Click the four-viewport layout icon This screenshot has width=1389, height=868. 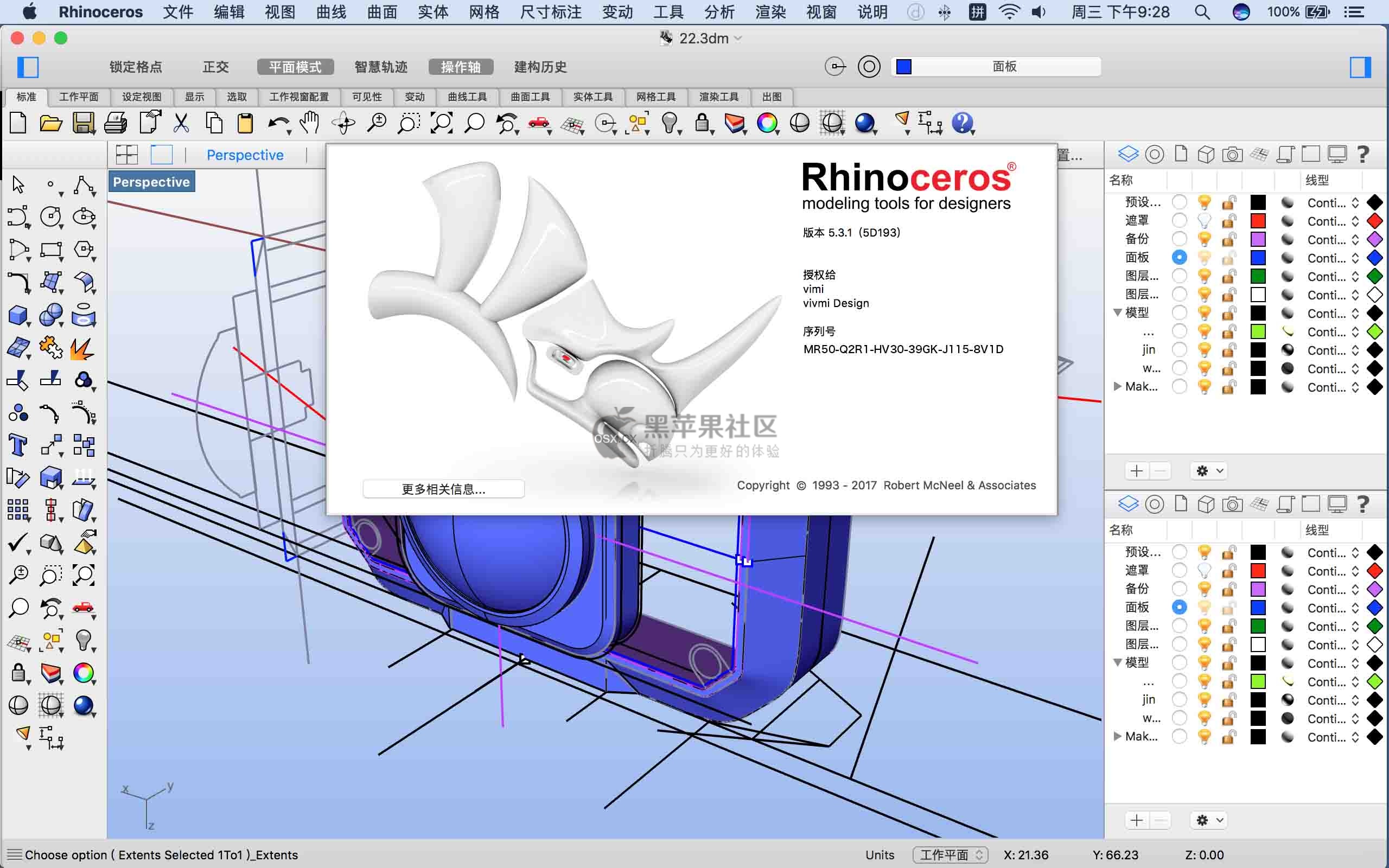(x=127, y=155)
